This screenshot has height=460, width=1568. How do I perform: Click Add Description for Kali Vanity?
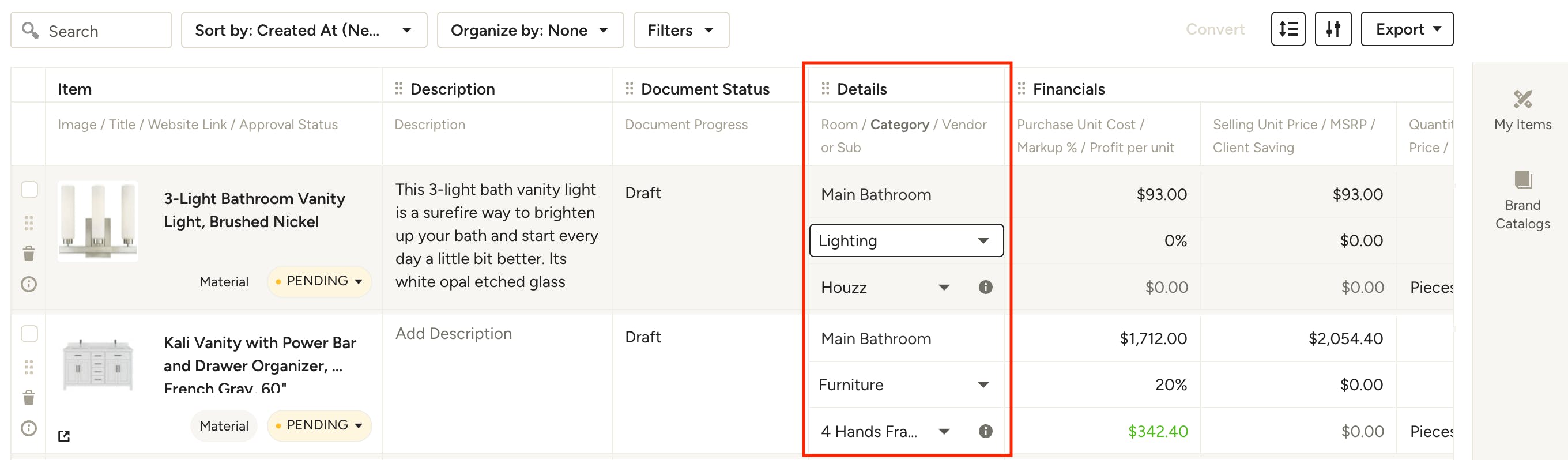coord(454,333)
